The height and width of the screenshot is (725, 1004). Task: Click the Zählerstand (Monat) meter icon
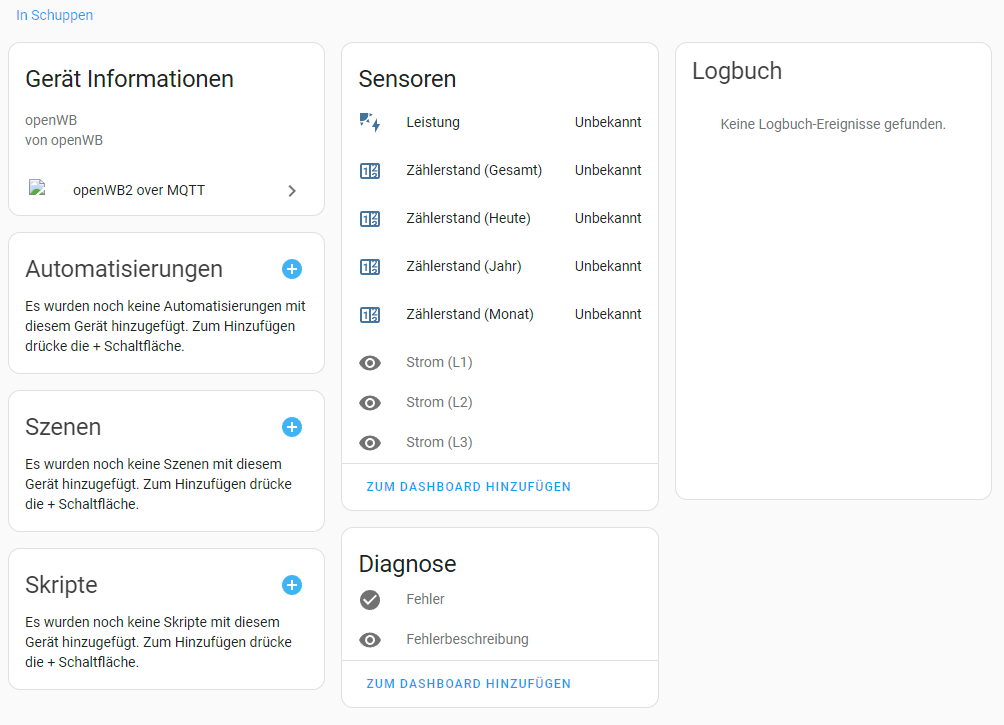(370, 315)
